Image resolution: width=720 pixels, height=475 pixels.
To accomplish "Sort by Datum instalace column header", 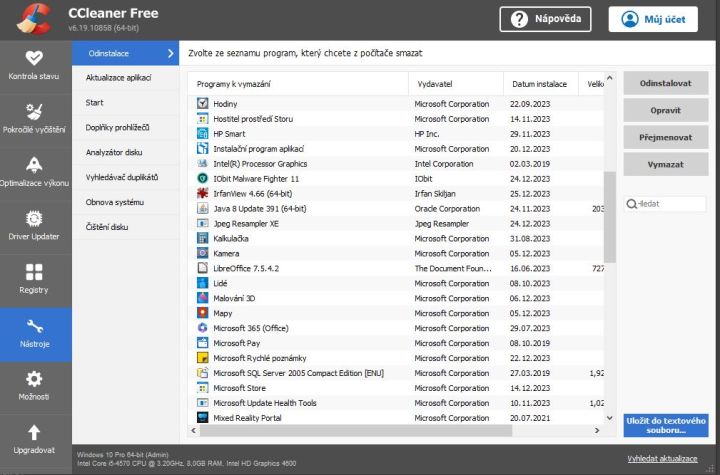I will pos(540,84).
